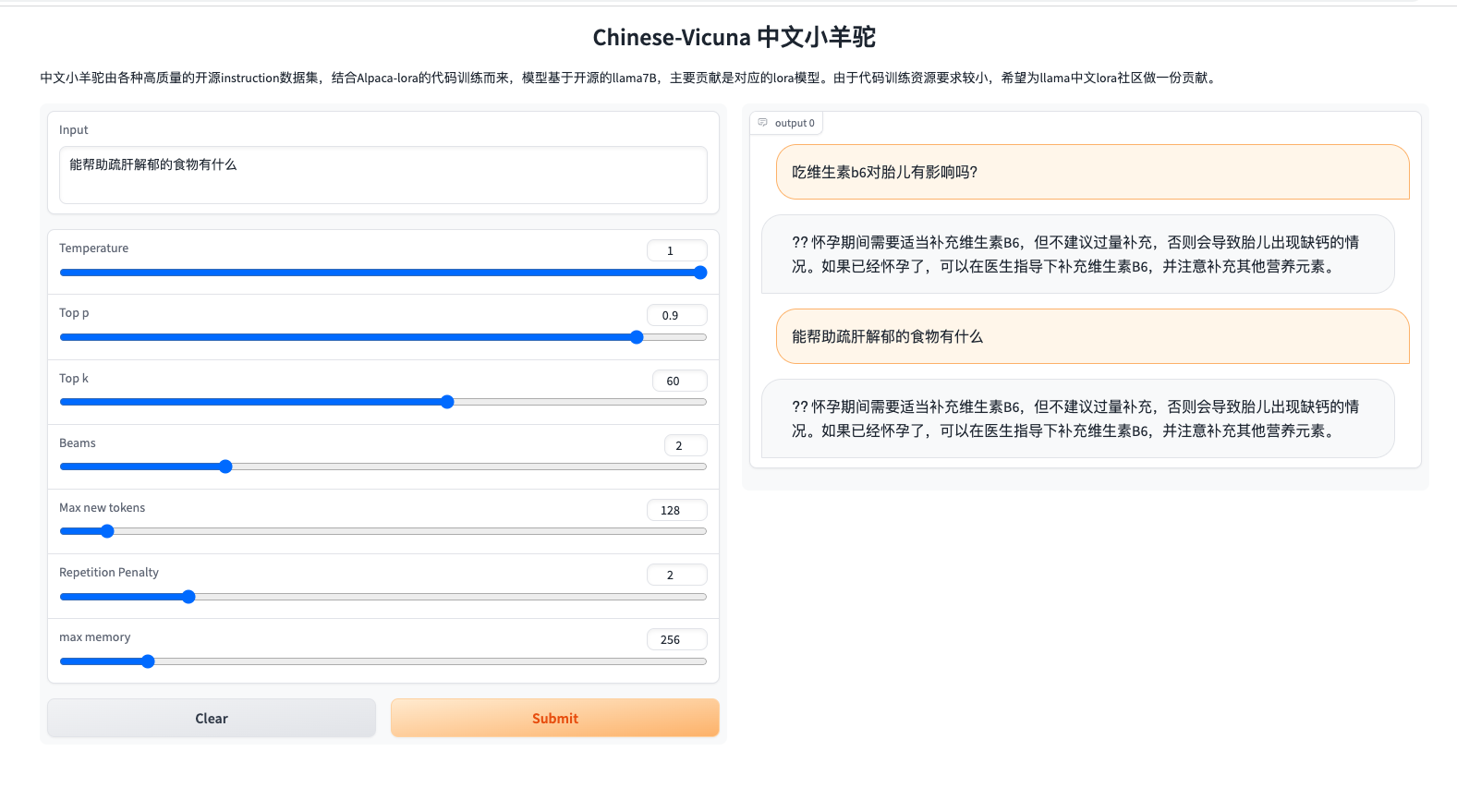Click the user message 能帮助疏肝解郁的食物有什么 in chat

click(x=1093, y=336)
